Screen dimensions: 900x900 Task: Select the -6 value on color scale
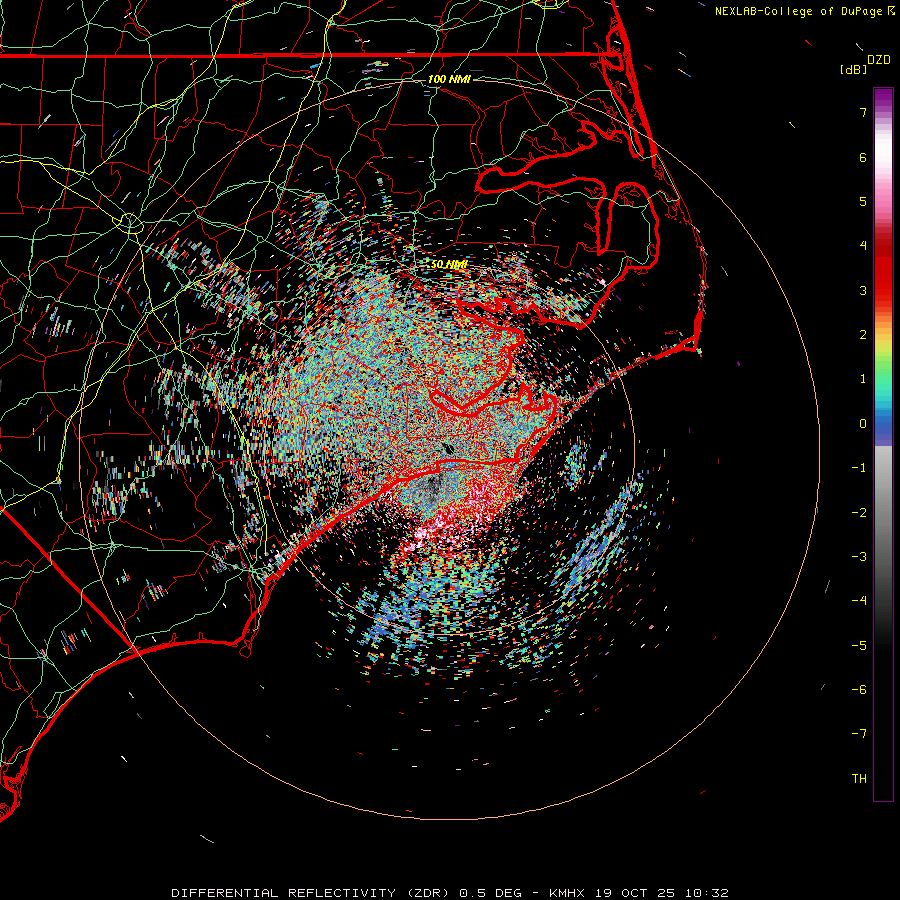[859, 690]
